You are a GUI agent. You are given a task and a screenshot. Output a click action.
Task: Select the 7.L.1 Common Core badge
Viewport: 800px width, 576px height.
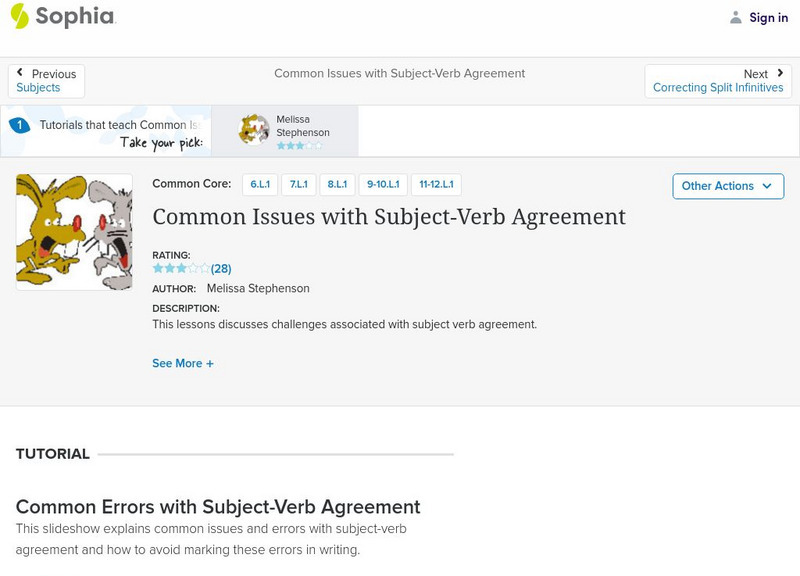point(296,184)
